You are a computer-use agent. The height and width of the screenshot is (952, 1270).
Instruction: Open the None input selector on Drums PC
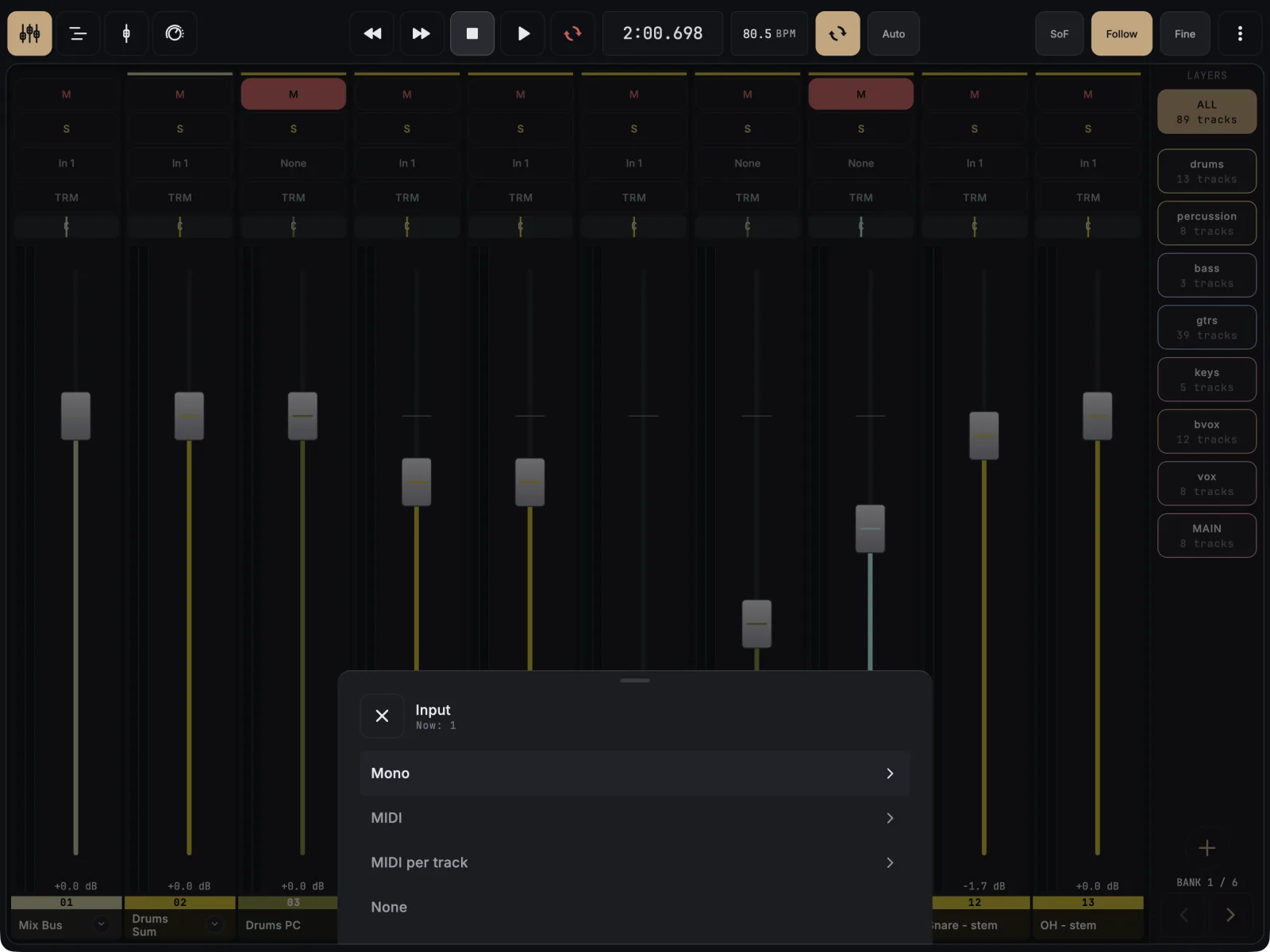[294, 163]
